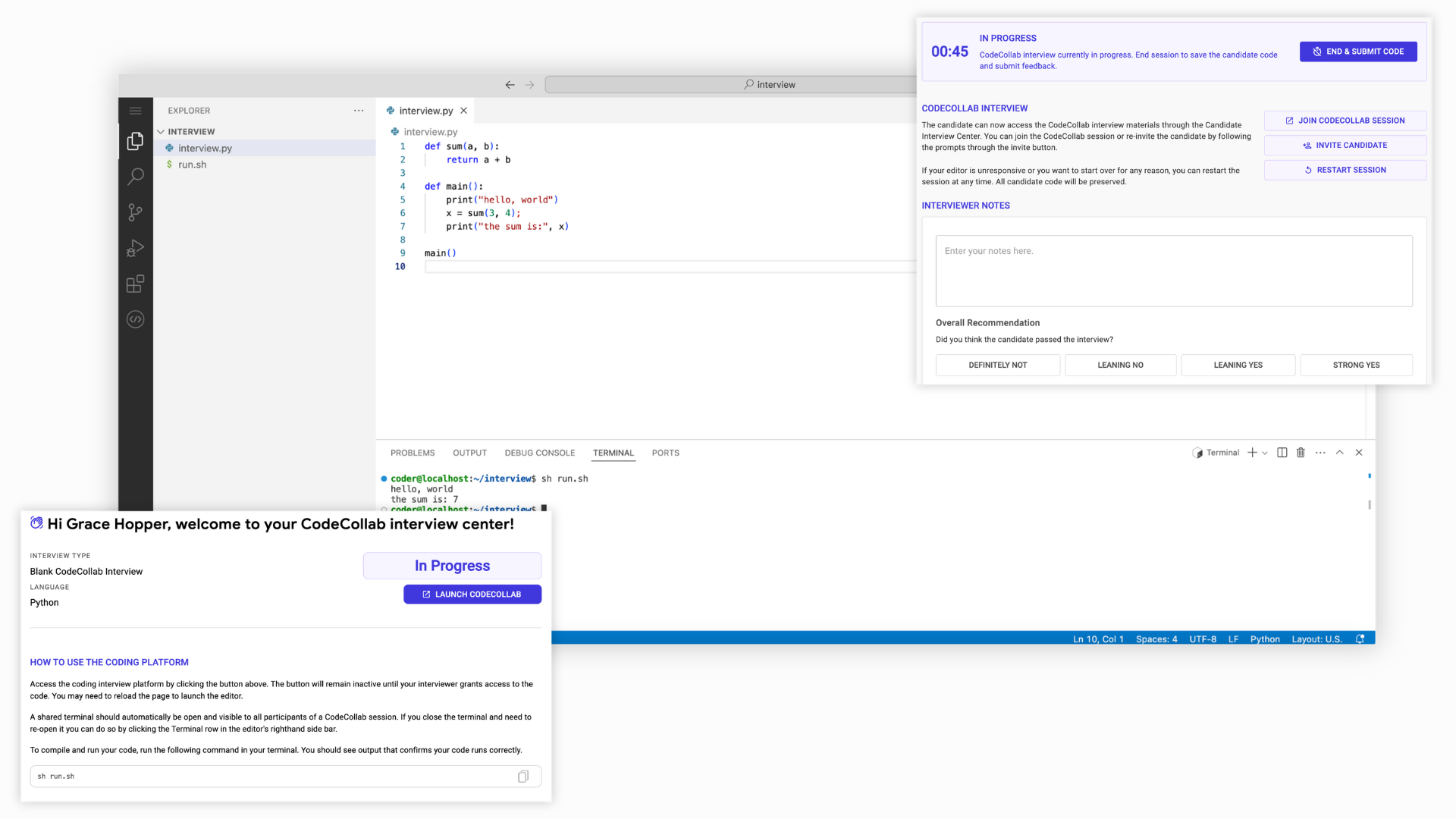
Task: Open the Run and Debug view
Action: pyautogui.click(x=136, y=247)
